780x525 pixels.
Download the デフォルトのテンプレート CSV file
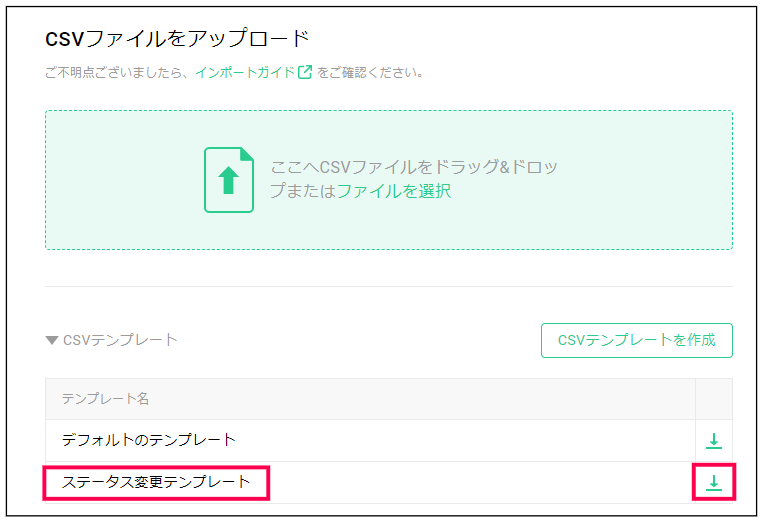pos(713,440)
